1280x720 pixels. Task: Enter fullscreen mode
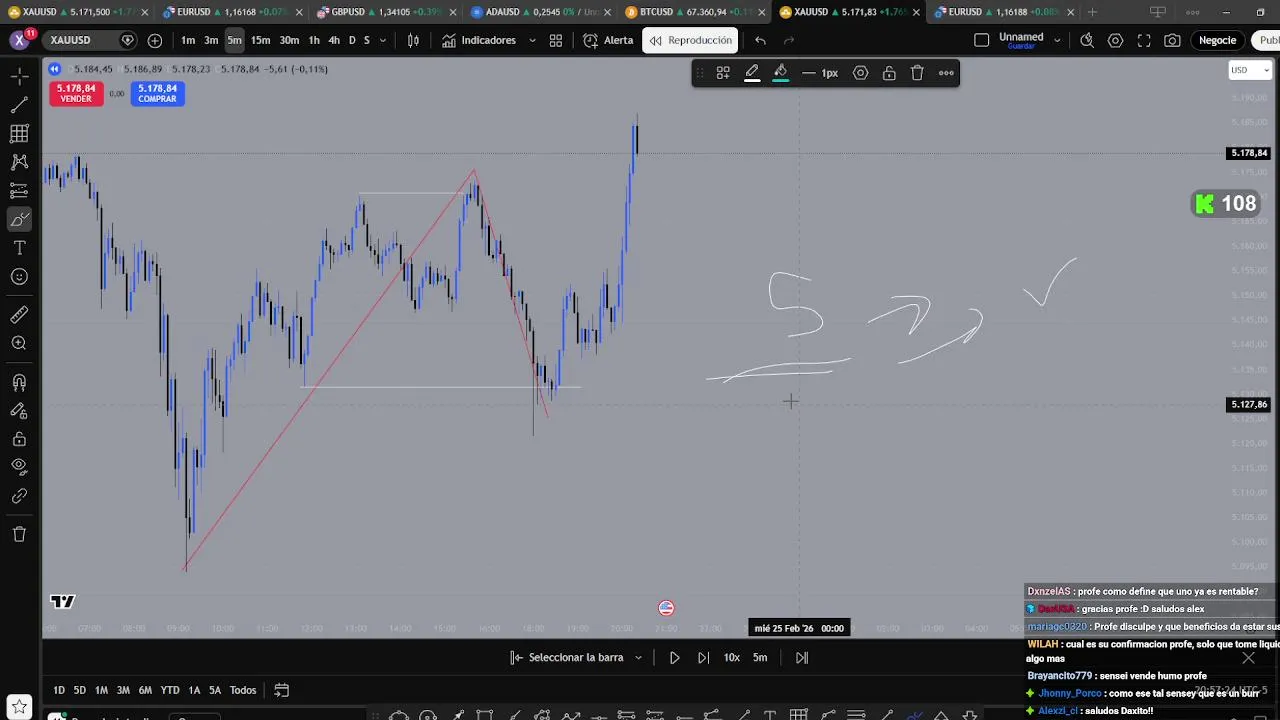1144,40
